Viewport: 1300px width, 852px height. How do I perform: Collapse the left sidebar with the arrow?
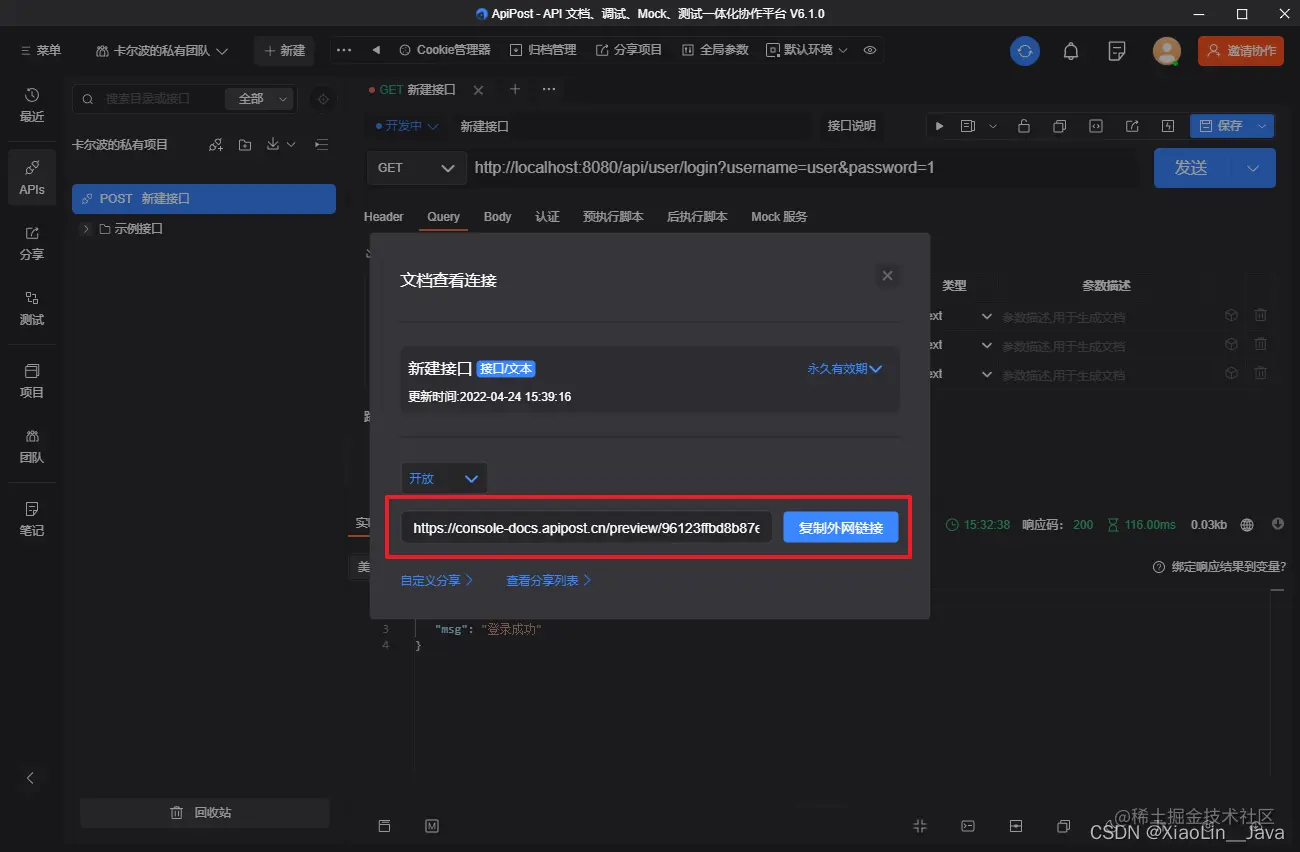click(x=30, y=778)
